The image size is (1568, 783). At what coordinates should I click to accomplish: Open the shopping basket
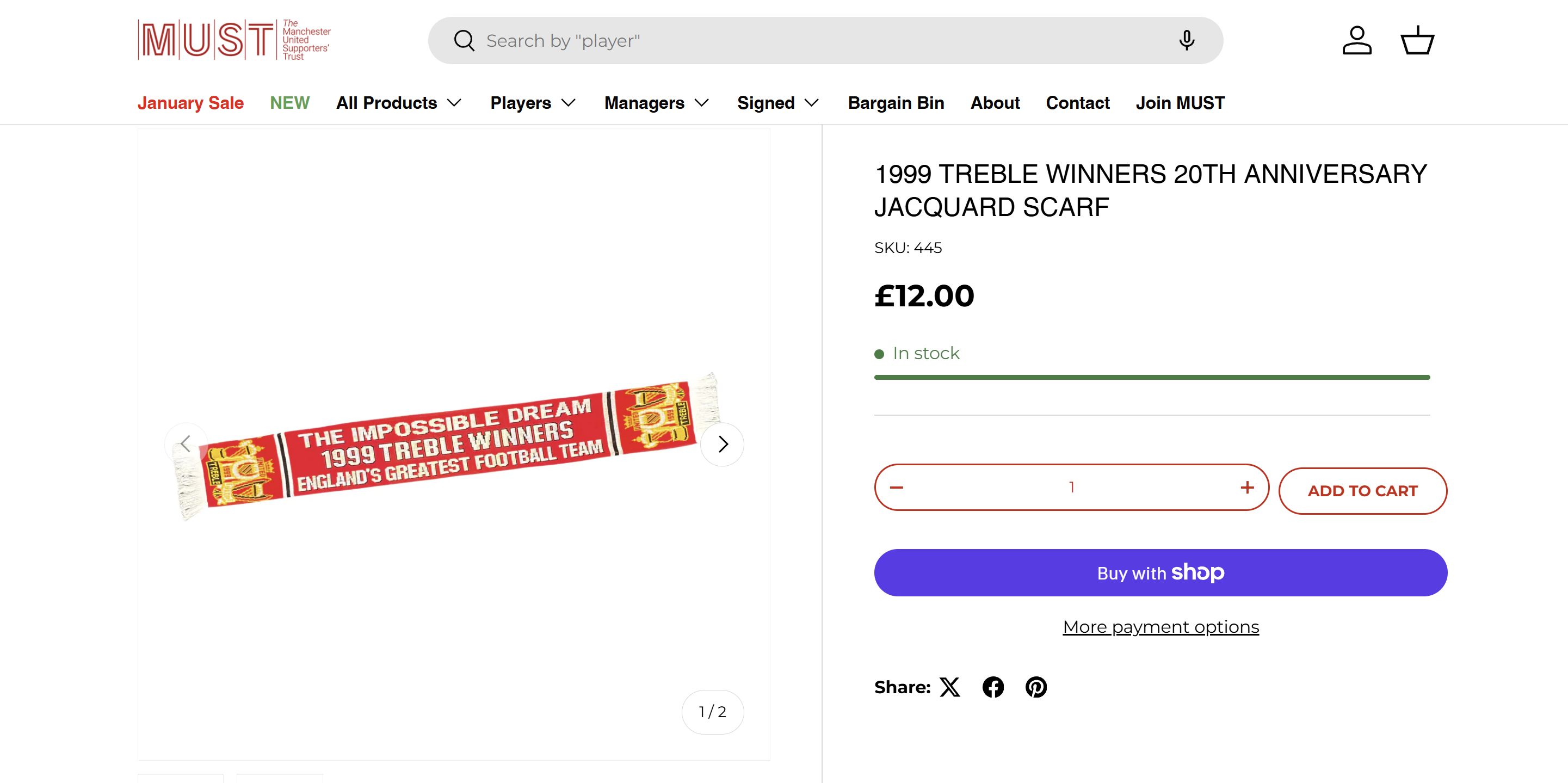pyautogui.click(x=1417, y=41)
